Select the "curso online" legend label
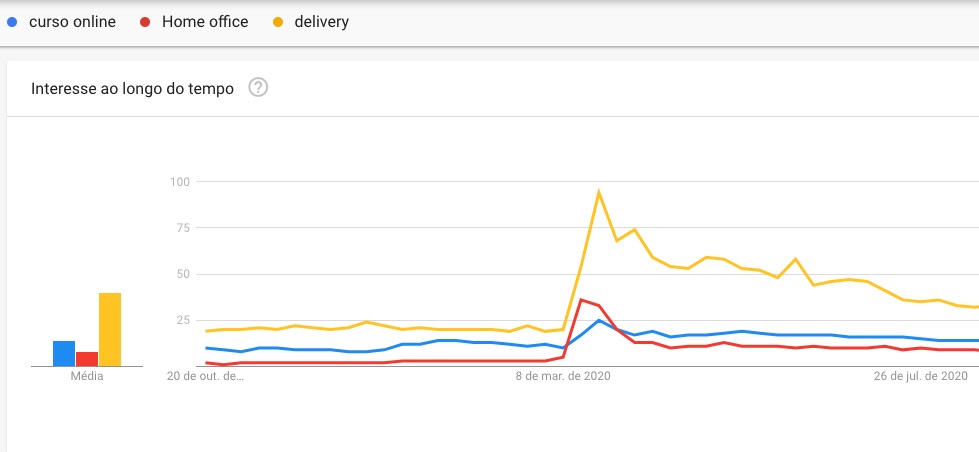979x452 pixels. coord(72,22)
